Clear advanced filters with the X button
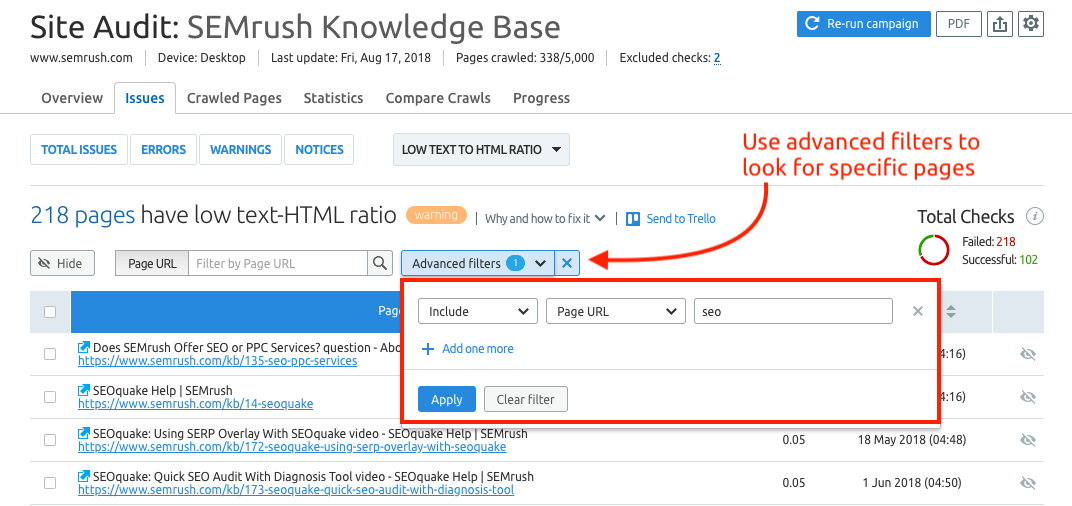Screen dimensions: 1072x506 click(x=566, y=263)
